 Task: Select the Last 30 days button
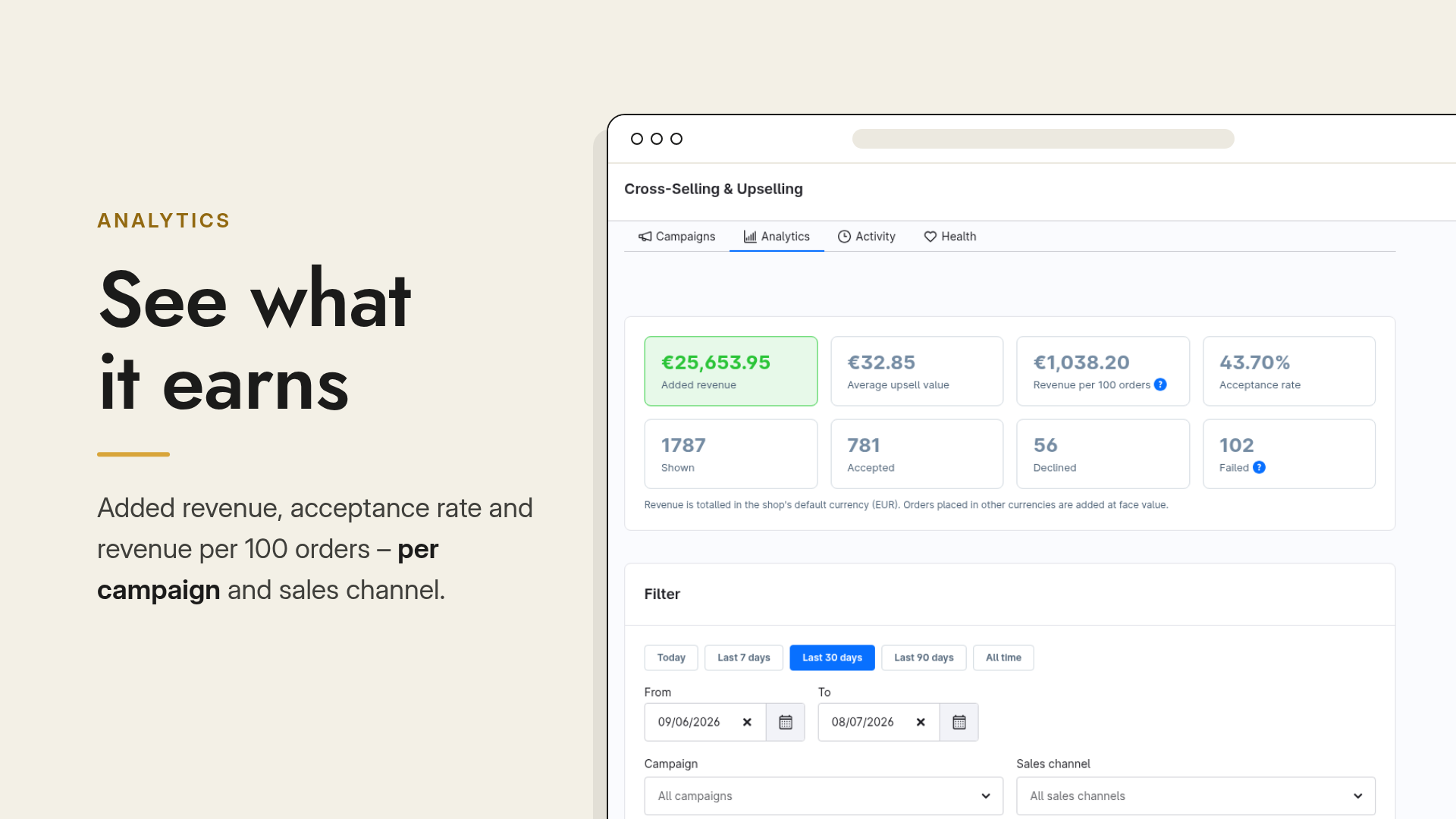point(832,657)
